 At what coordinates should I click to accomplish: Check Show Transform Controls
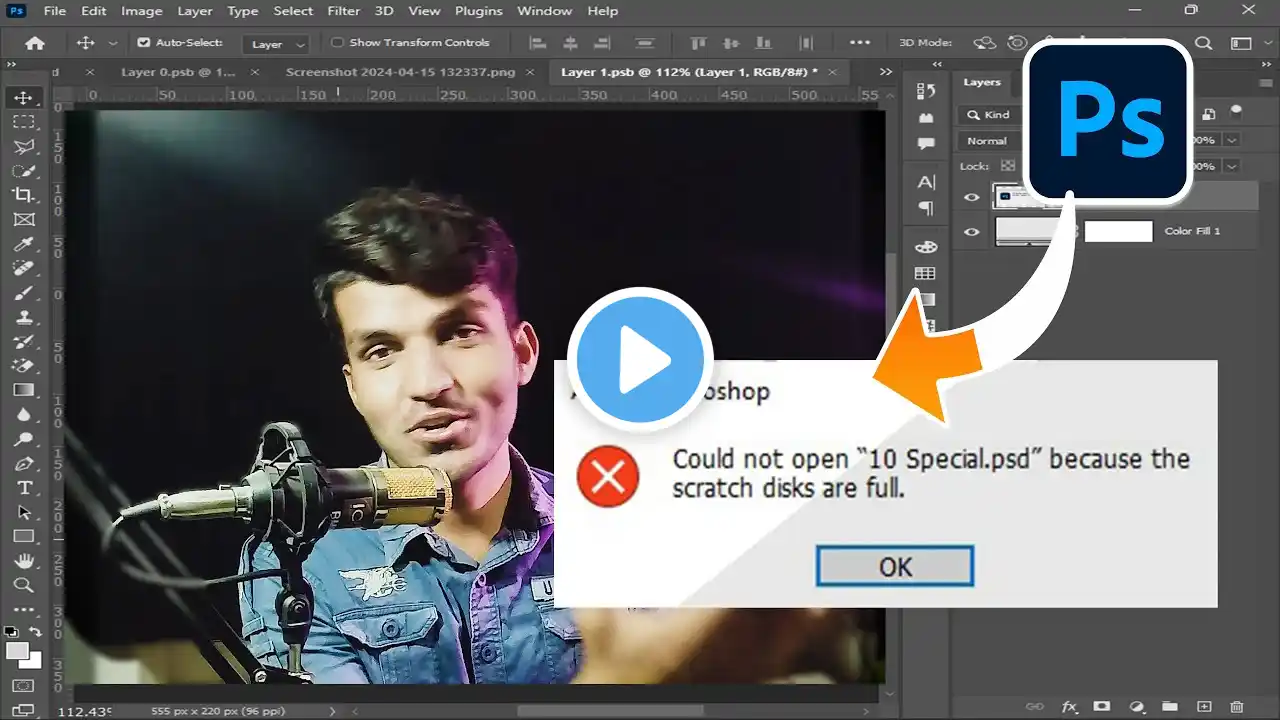338,43
